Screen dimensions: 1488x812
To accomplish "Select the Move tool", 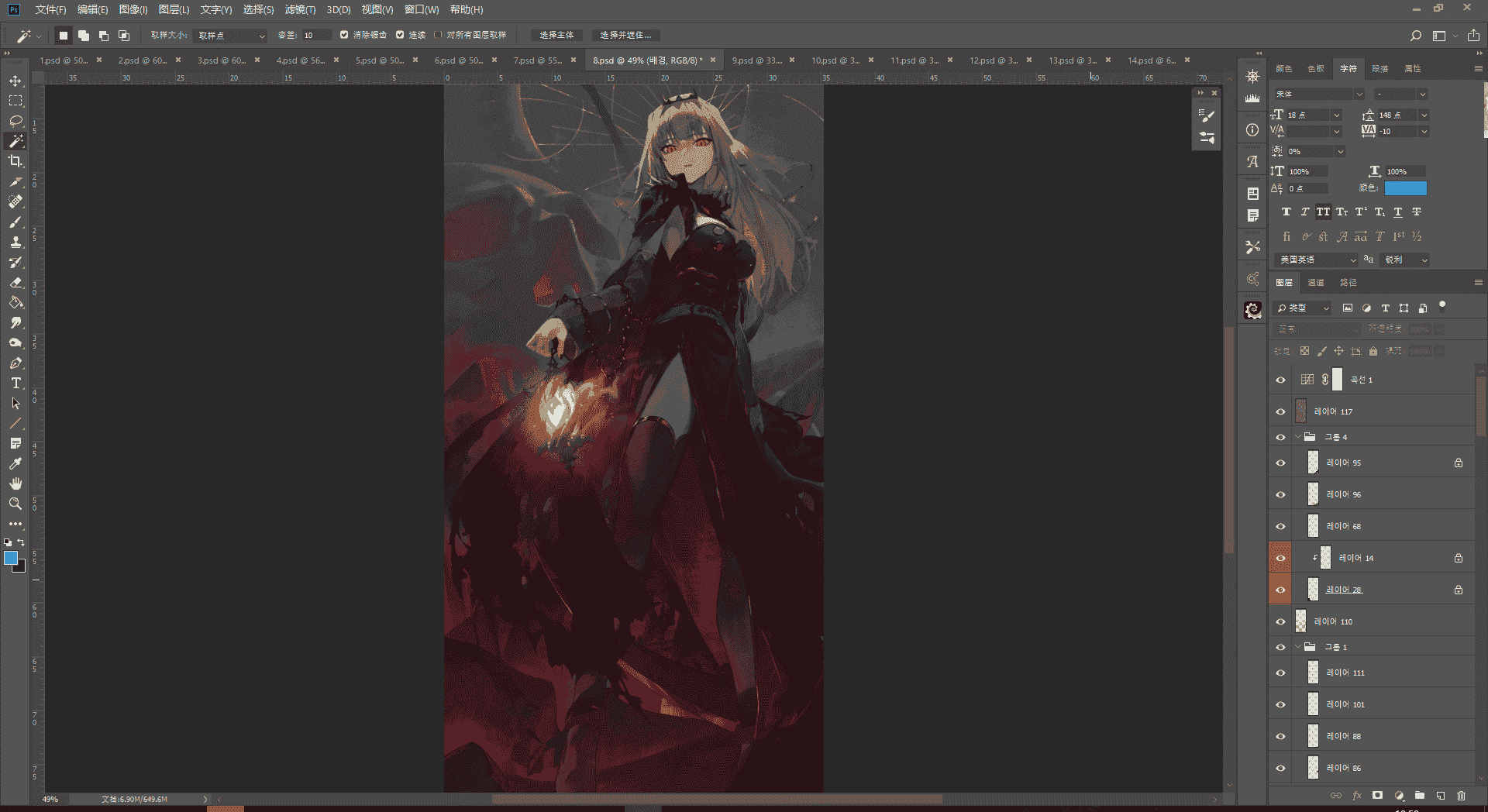I will click(x=15, y=81).
